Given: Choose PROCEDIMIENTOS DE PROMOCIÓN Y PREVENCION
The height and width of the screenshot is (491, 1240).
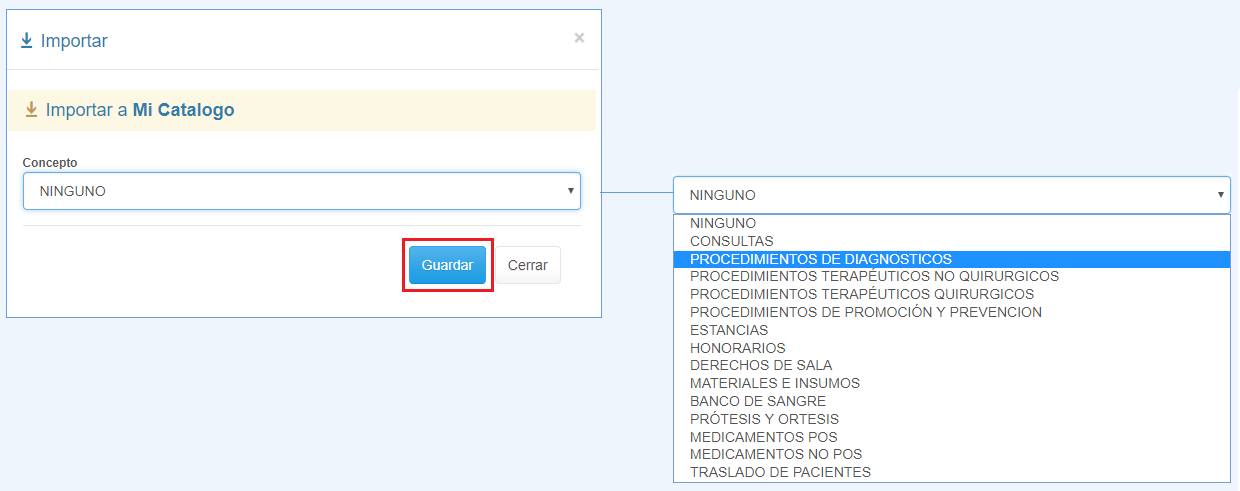Looking at the screenshot, I should tap(865, 312).
